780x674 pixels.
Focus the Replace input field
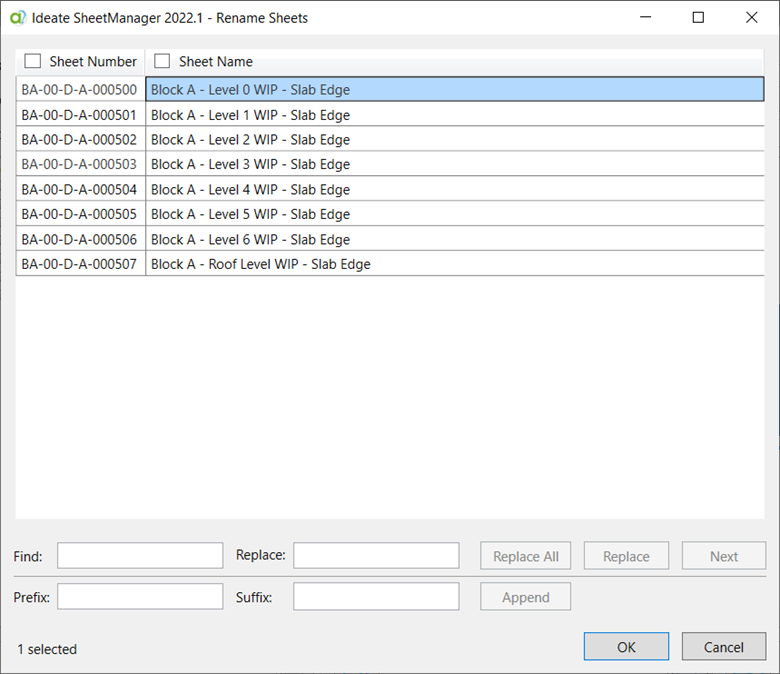(x=376, y=556)
